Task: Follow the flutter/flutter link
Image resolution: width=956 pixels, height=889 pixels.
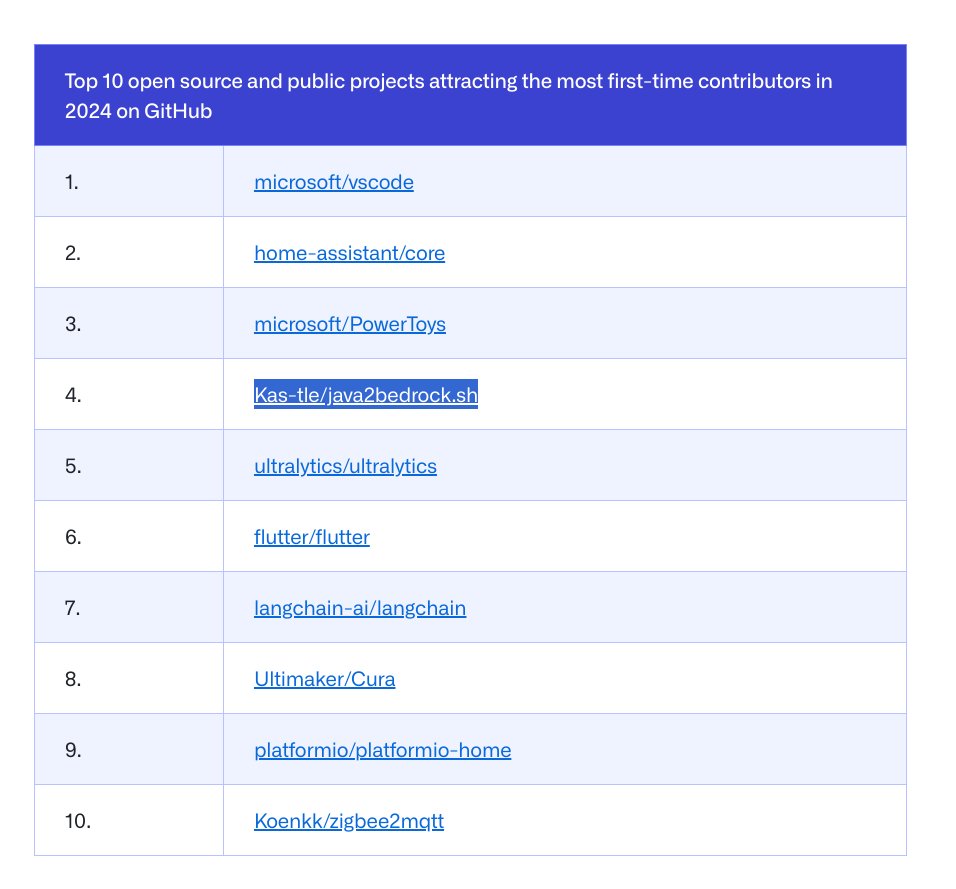Action: point(312,537)
